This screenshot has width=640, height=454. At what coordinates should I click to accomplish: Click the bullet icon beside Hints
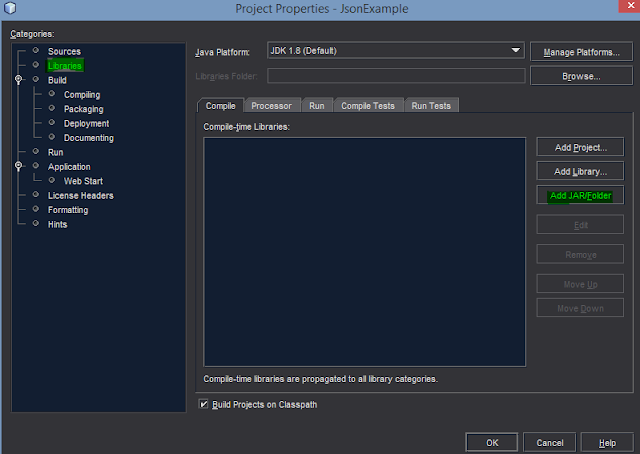[x=36, y=223]
